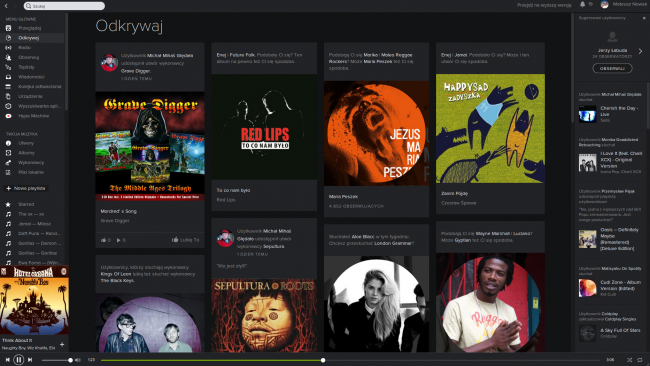Open Cudi Zone Album Version thumbnail
The width and height of the screenshot is (650, 366).
pos(587,288)
